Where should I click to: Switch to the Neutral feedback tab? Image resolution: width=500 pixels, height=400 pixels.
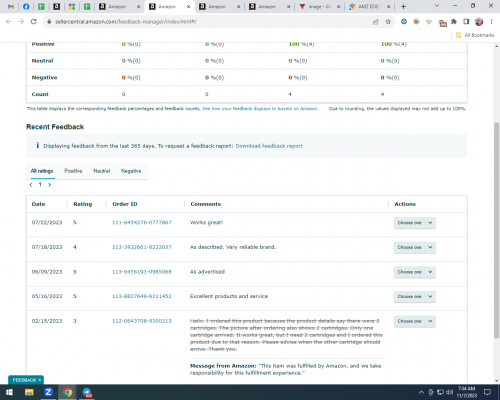[102, 171]
